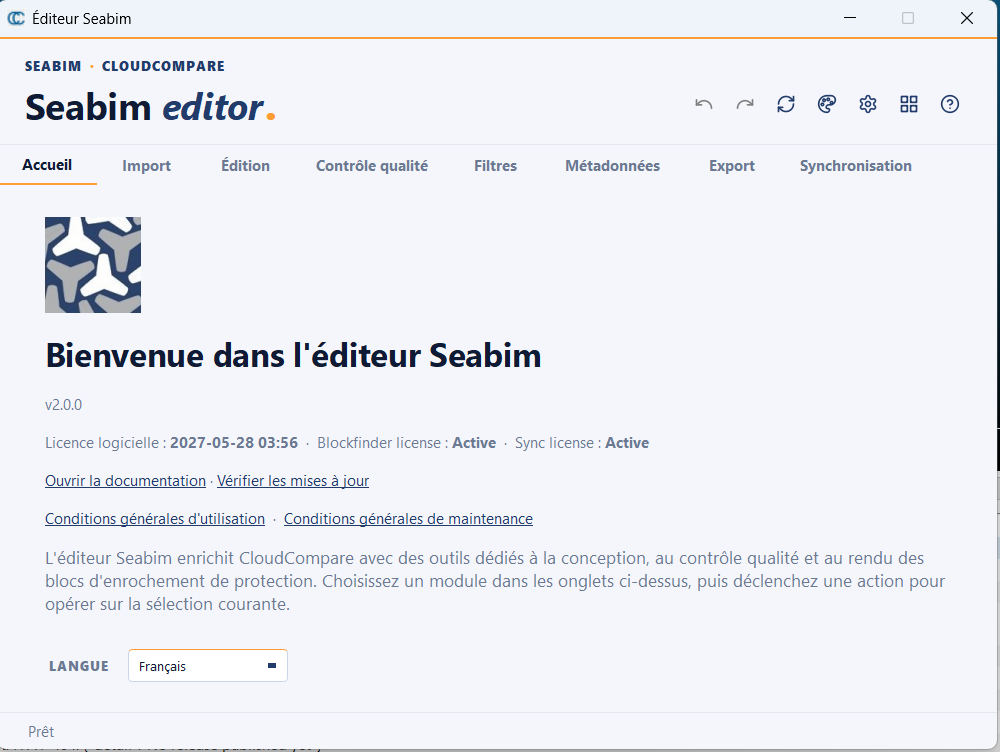The image size is (1000, 752).
Task: Click the version text v2.0.0
Action: click(x=63, y=405)
